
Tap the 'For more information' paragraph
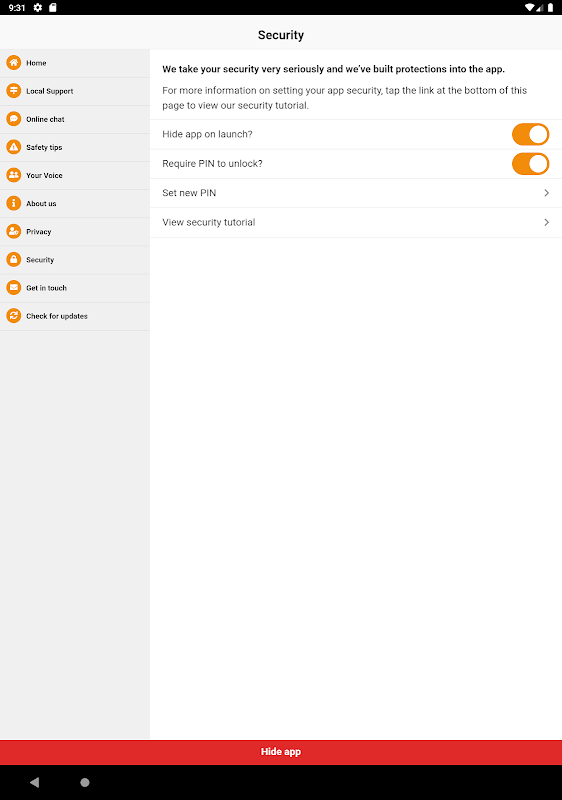[x=345, y=98]
